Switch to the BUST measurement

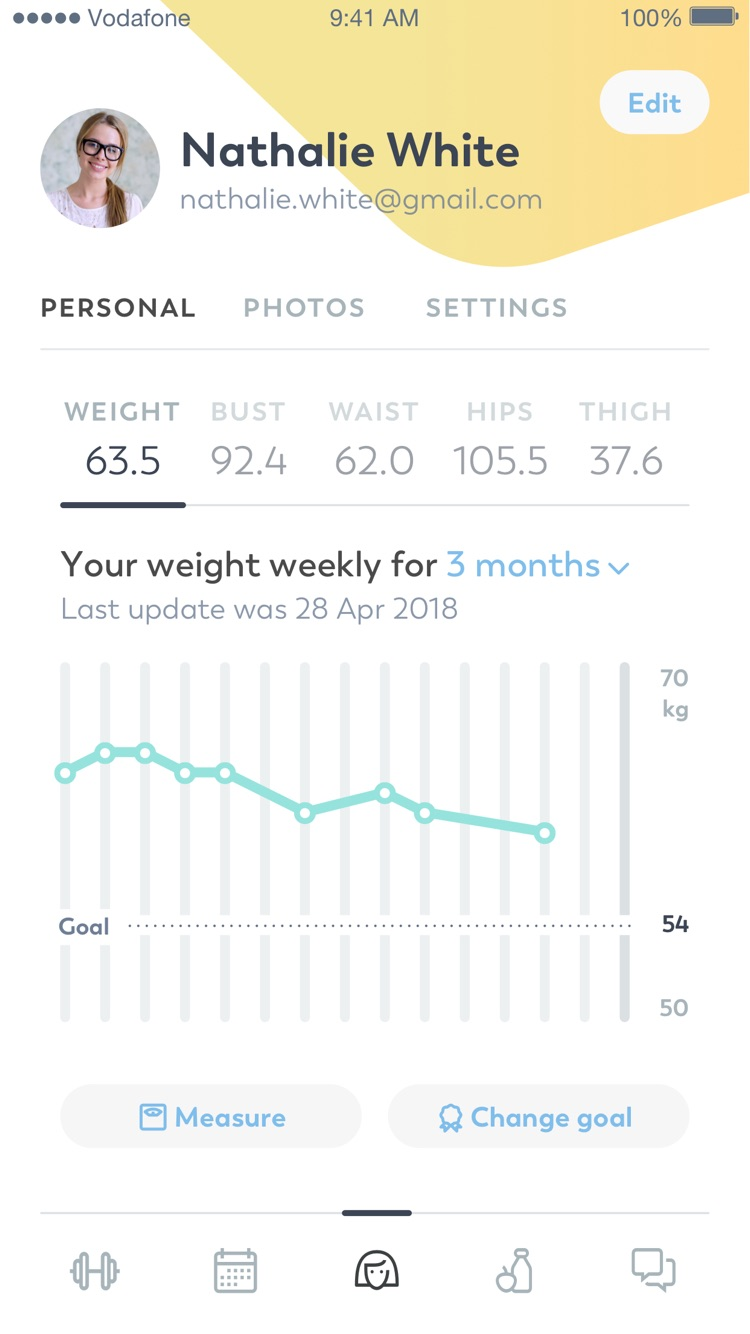point(247,435)
